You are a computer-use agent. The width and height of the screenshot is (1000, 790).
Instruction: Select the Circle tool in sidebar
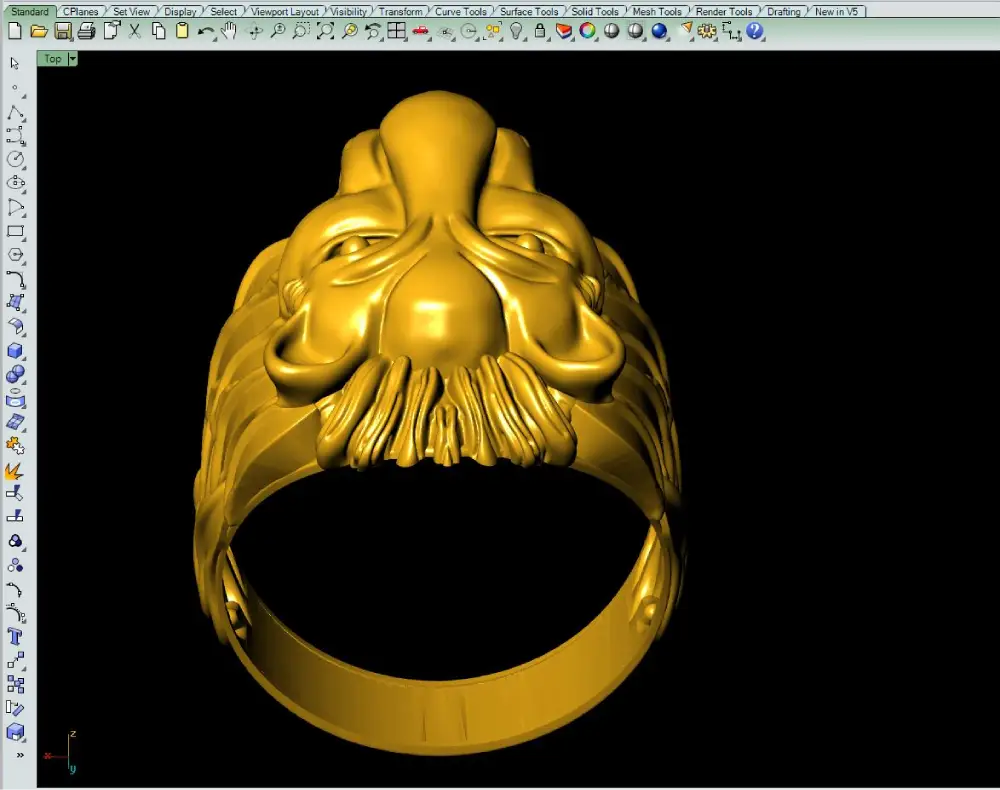click(15, 159)
